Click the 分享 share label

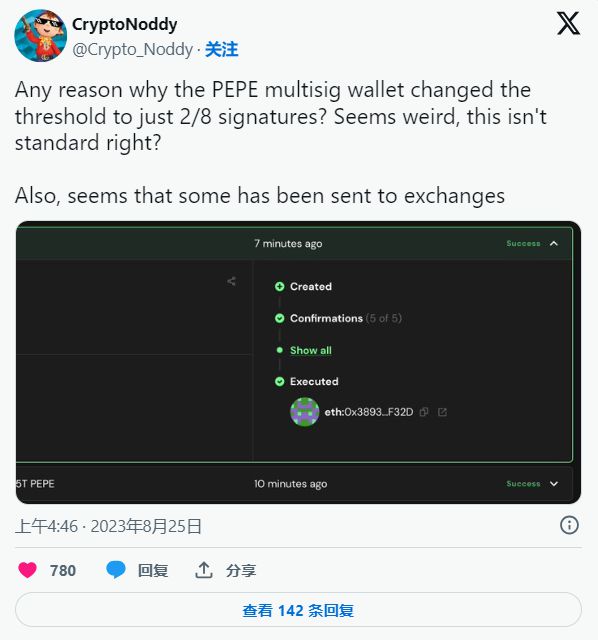coord(241,570)
